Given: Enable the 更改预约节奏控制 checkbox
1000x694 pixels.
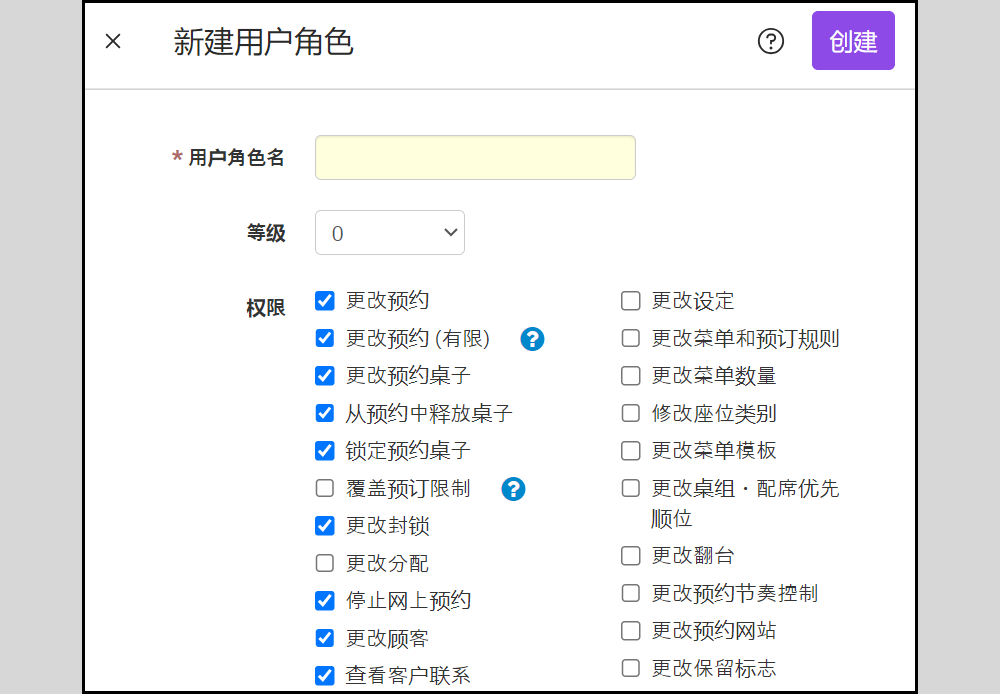Looking at the screenshot, I should tap(631, 593).
